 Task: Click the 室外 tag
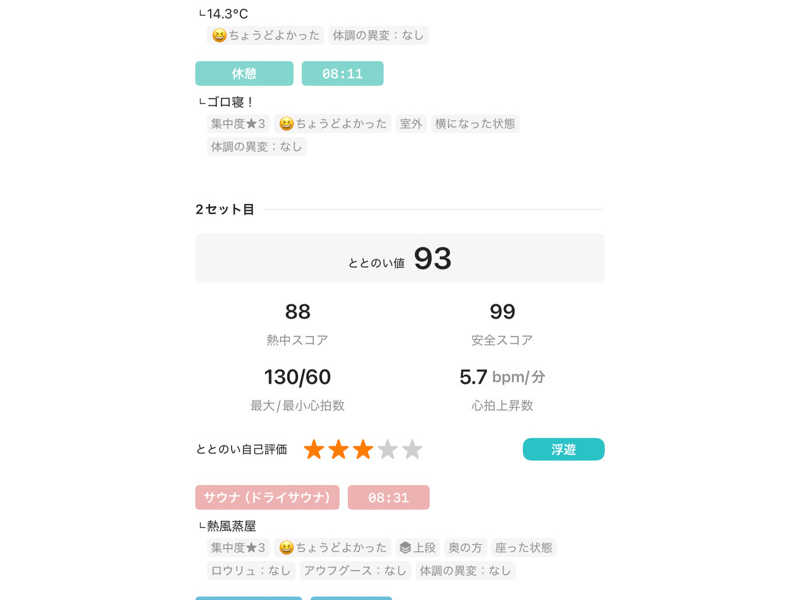coord(411,124)
